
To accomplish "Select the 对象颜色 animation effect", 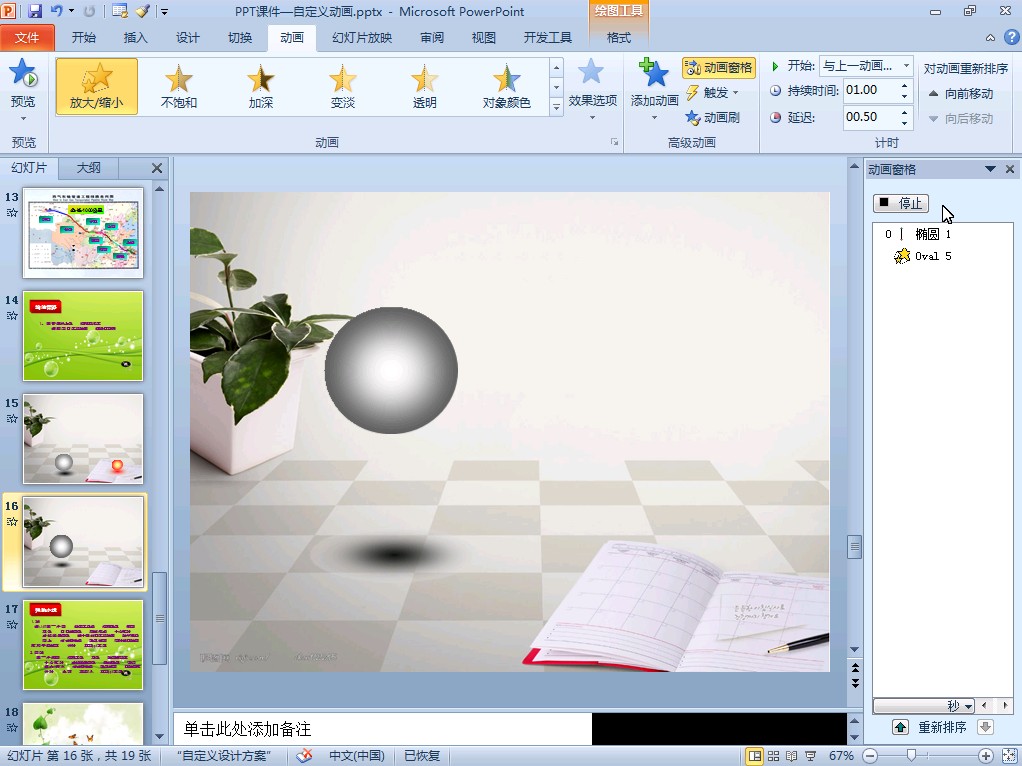I will (x=506, y=86).
